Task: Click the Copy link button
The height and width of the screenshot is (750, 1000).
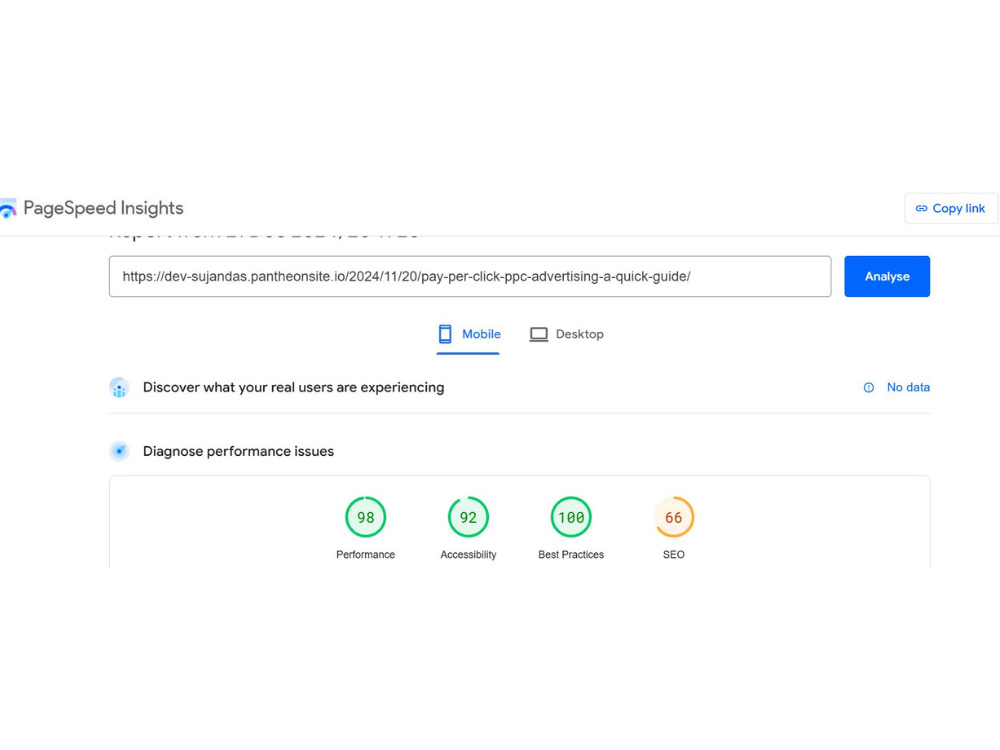Action: 950,209
